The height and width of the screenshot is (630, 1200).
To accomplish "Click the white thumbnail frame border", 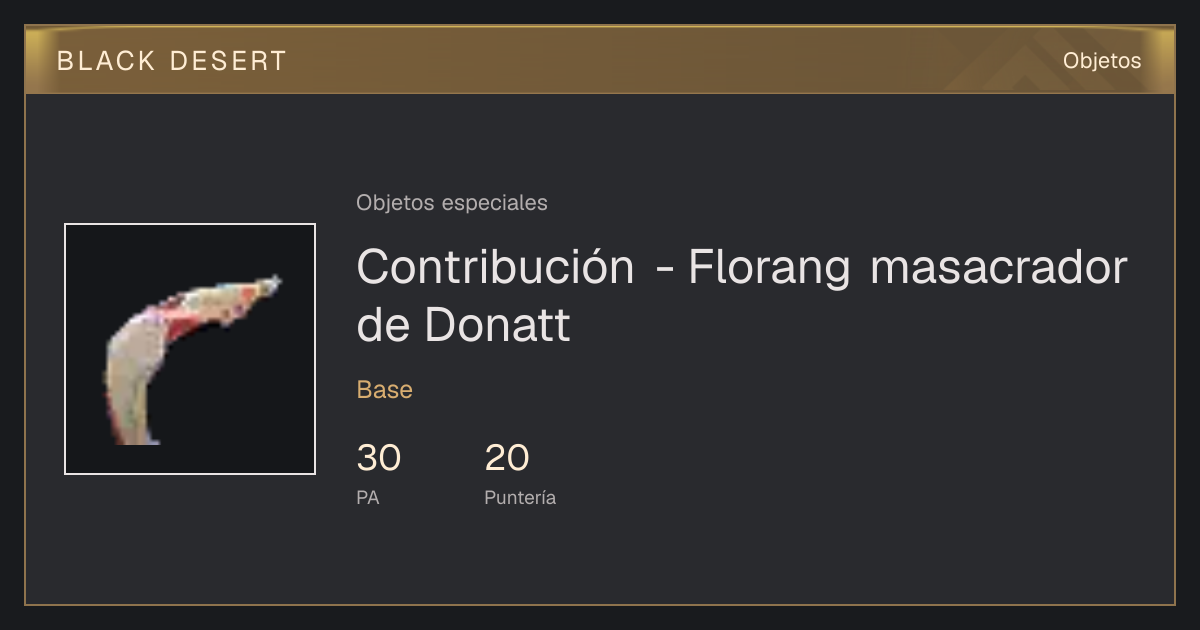I will pos(190,224).
